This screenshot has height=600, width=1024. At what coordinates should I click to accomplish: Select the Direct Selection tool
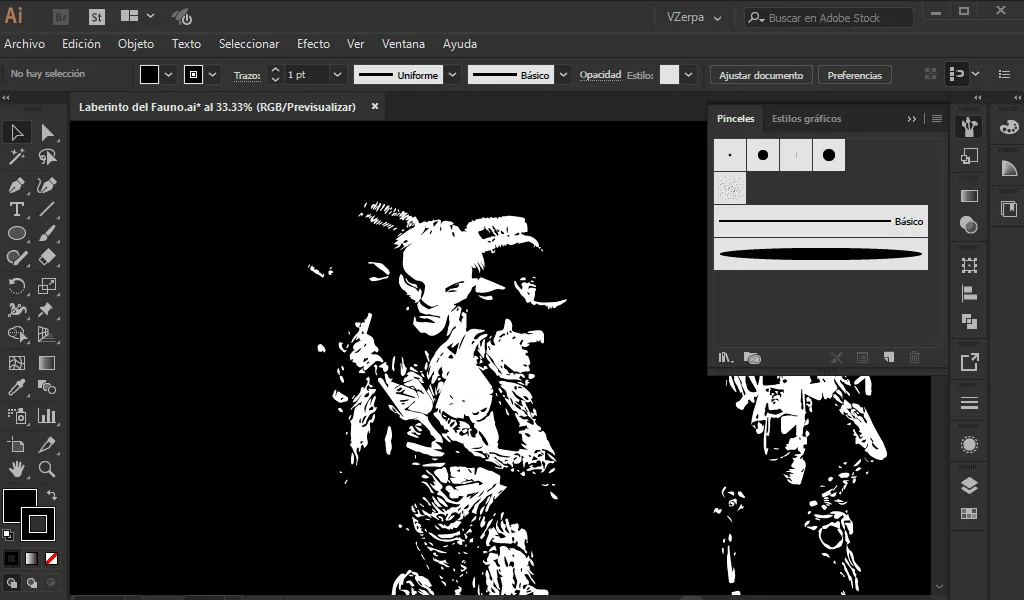point(47,133)
